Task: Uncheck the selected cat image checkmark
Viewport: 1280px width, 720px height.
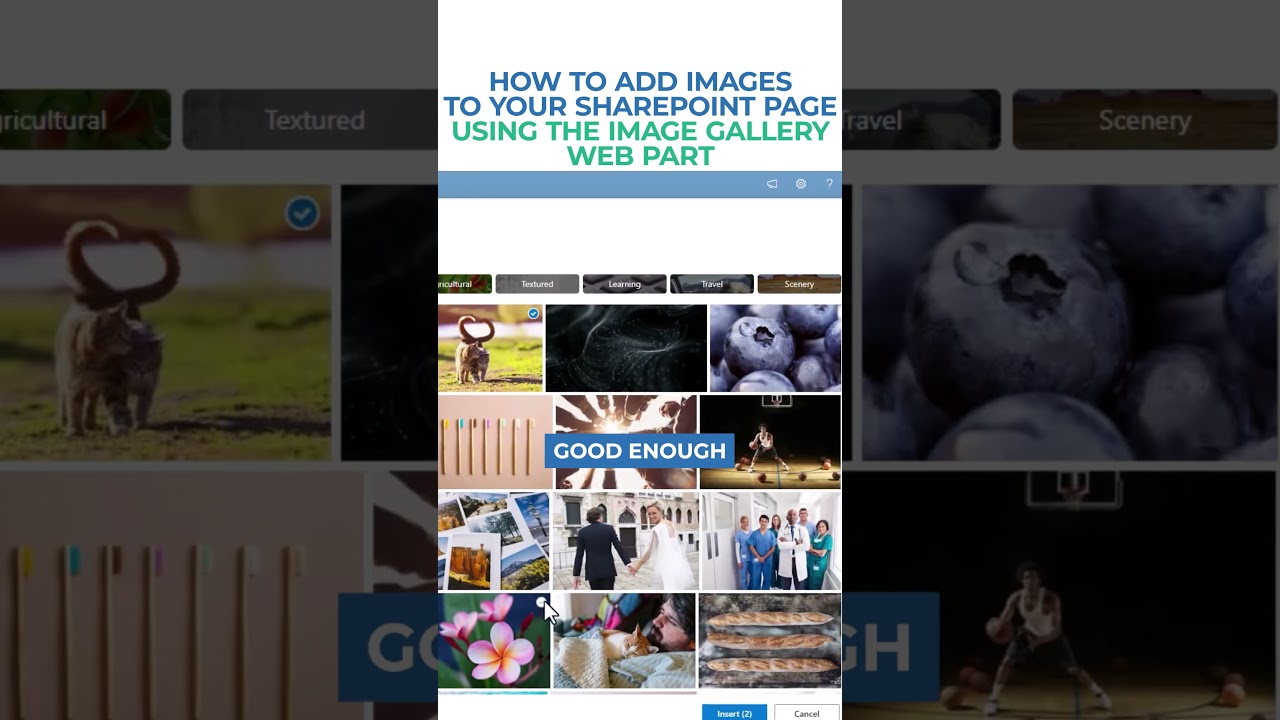Action: point(533,314)
